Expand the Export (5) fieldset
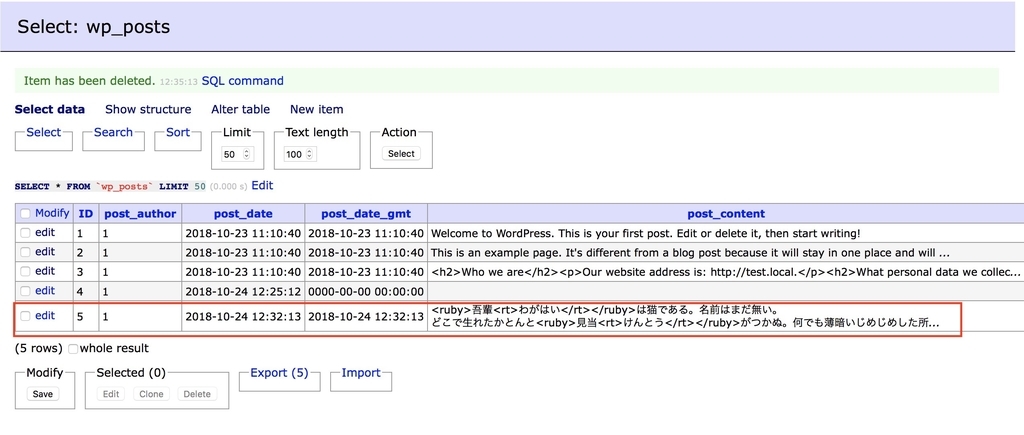The height and width of the screenshot is (435, 1024). pos(280,373)
